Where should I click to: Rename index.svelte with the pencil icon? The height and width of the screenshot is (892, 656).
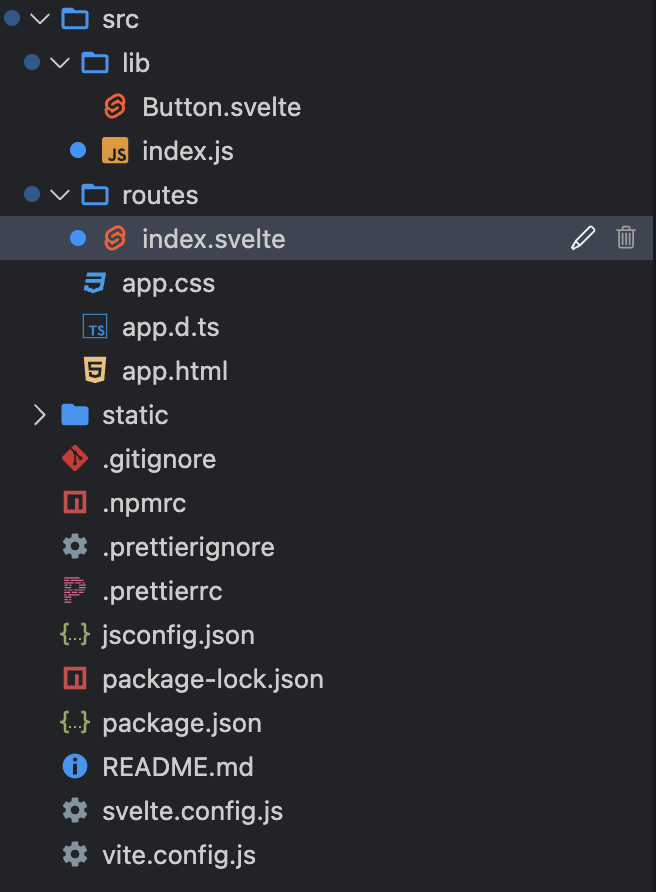[x=583, y=238]
